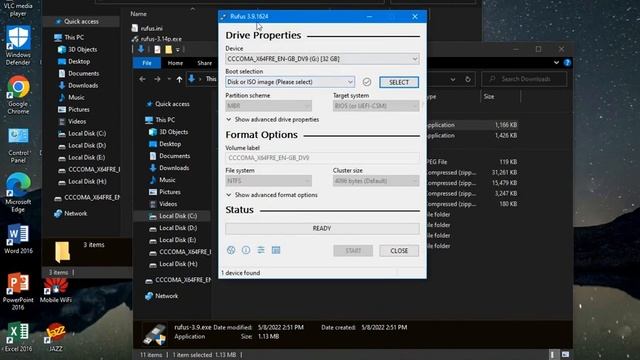The image size is (640, 360).
Task: Open Rufus About info icon
Action: (246, 250)
